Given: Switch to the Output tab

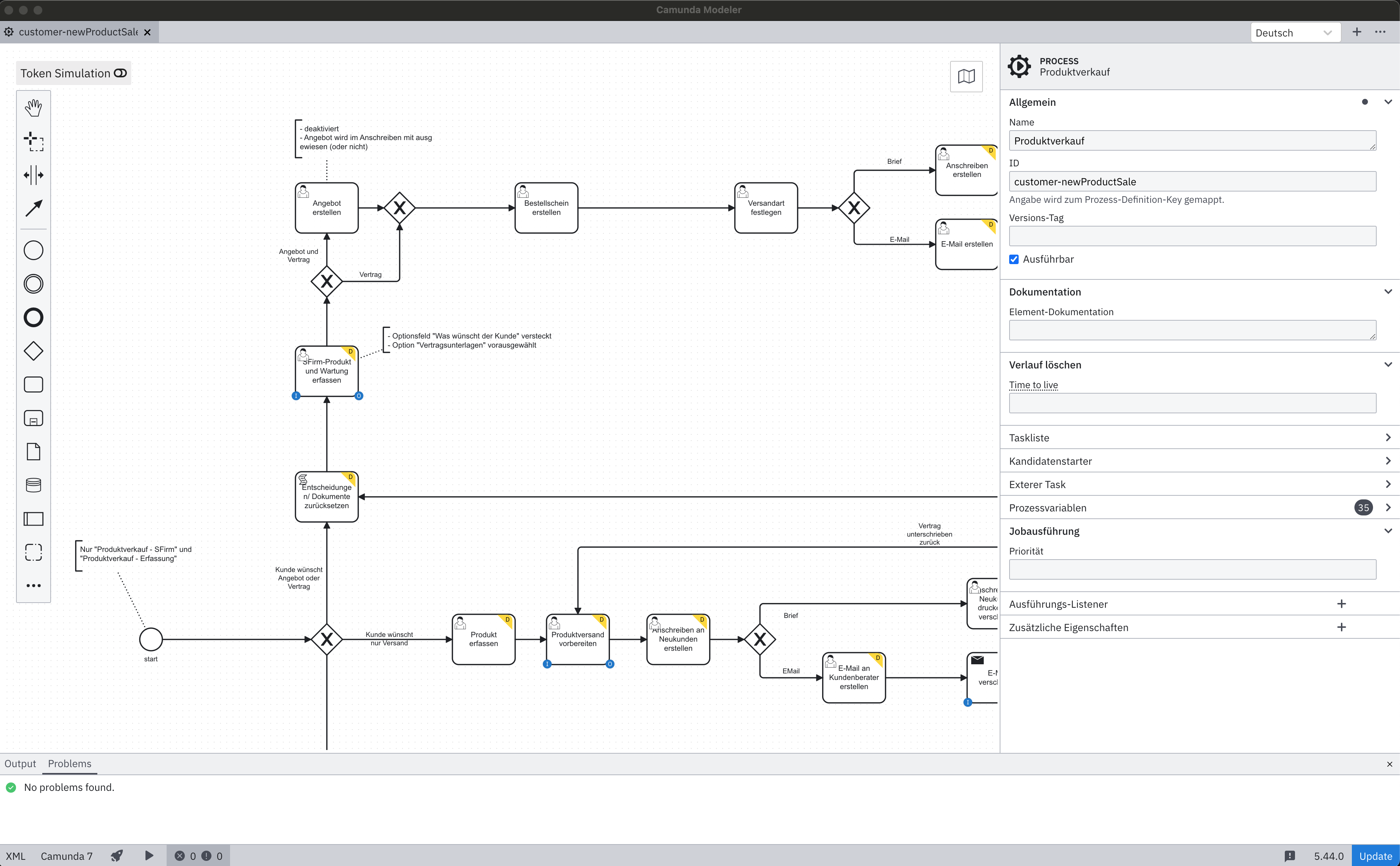Looking at the screenshot, I should coord(20,763).
